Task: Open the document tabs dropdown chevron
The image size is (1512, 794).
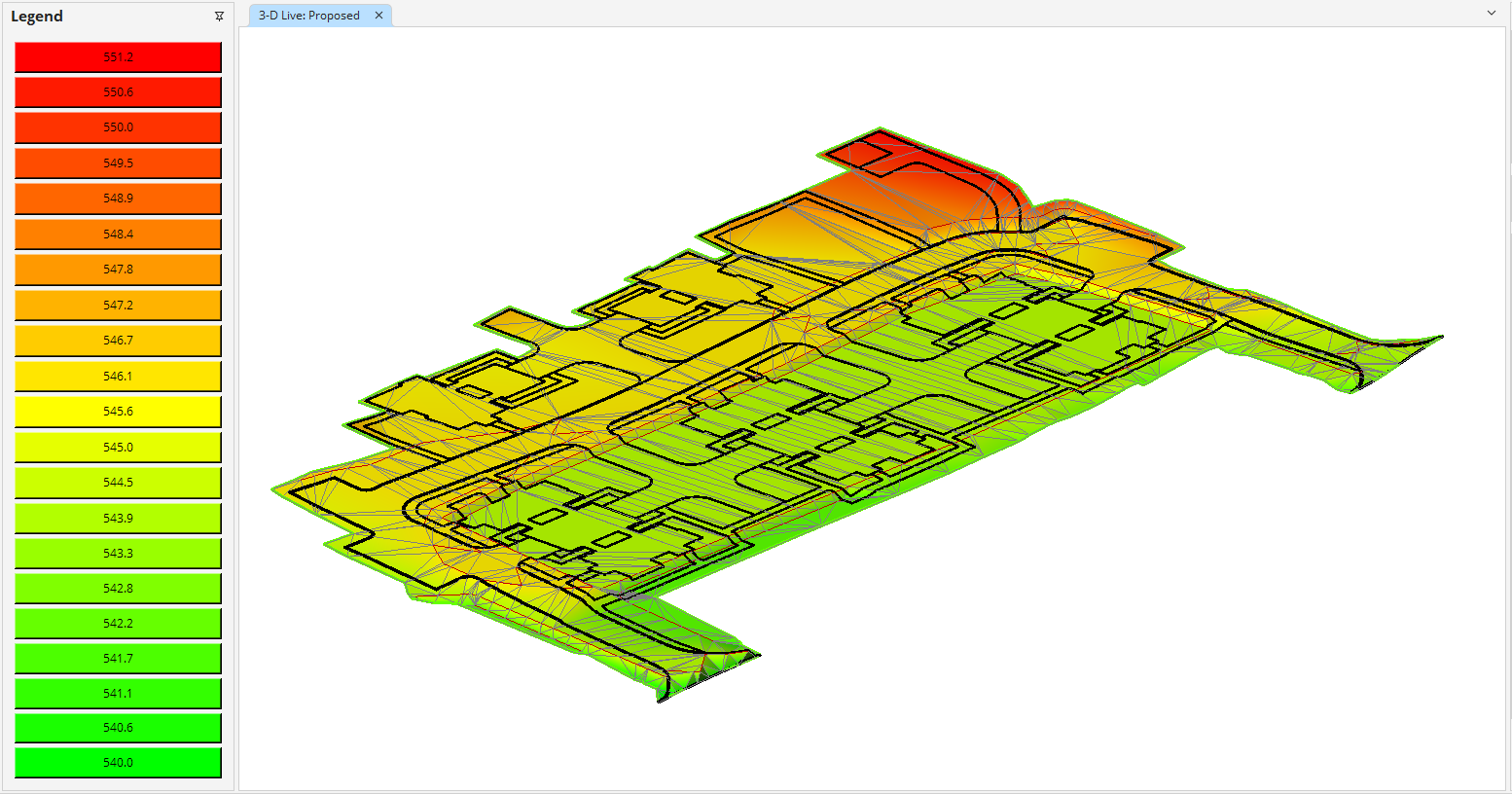Action: 1492,14
